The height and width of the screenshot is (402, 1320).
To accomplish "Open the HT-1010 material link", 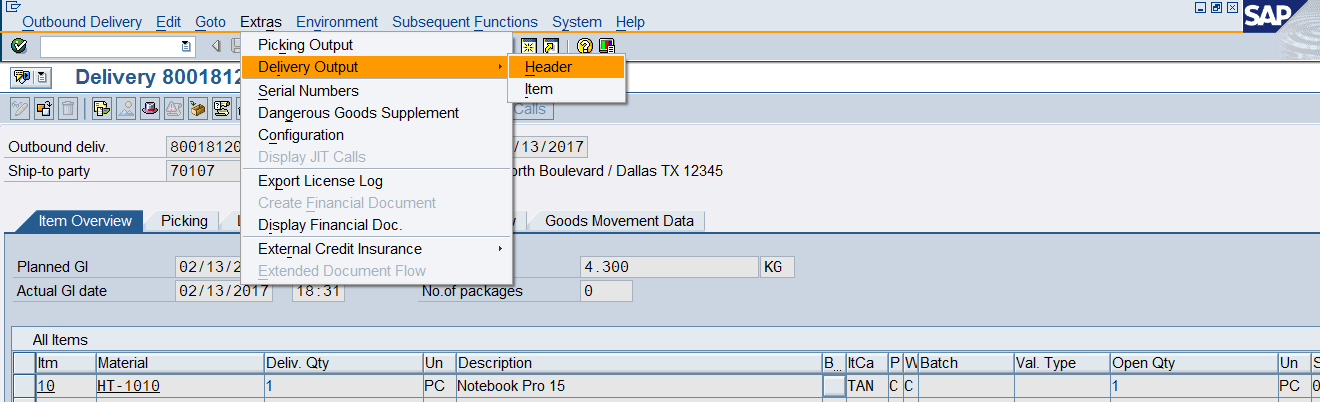I will 128,386.
